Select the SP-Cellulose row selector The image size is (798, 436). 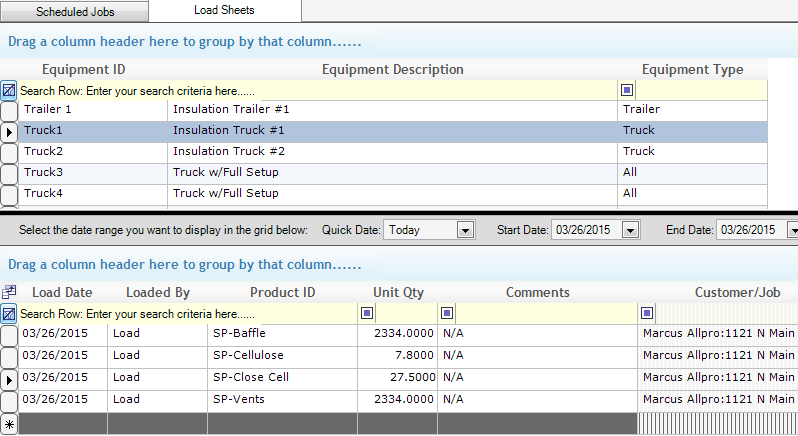(x=9, y=358)
